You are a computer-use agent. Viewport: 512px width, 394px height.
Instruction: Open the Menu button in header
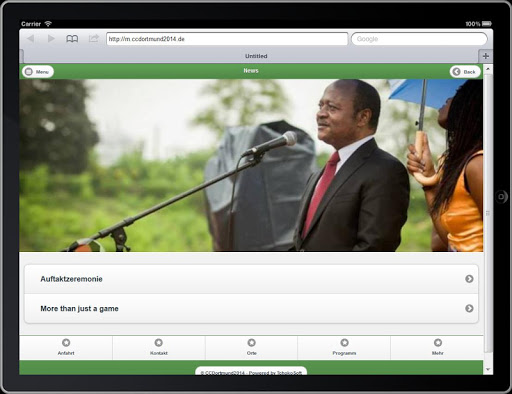38,72
